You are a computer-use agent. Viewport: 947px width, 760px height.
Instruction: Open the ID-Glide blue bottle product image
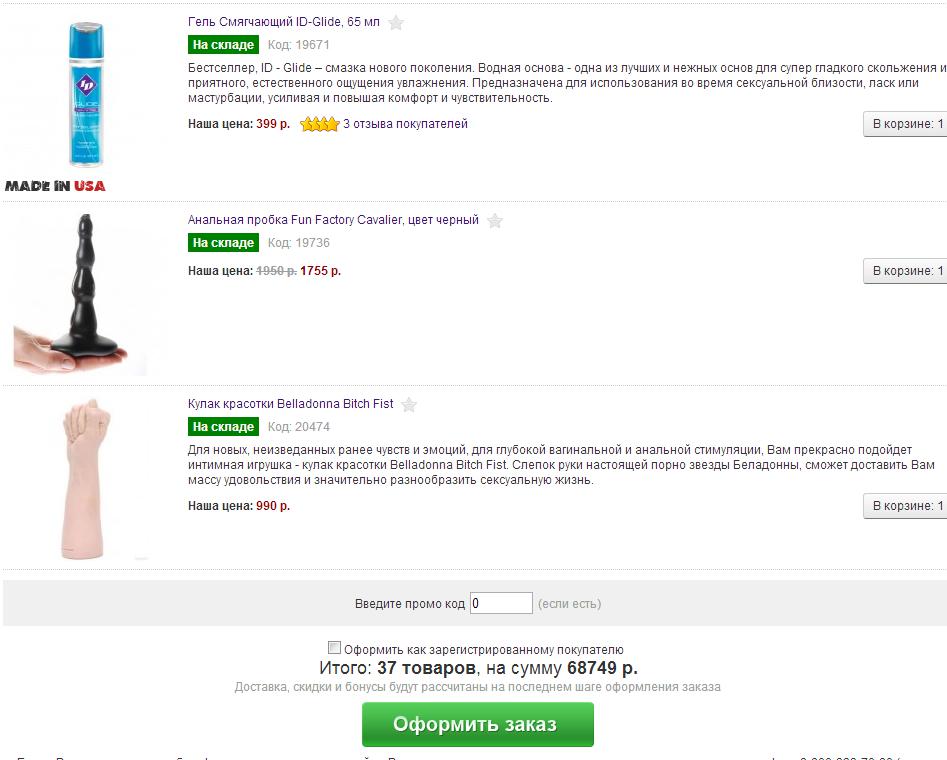(86, 94)
